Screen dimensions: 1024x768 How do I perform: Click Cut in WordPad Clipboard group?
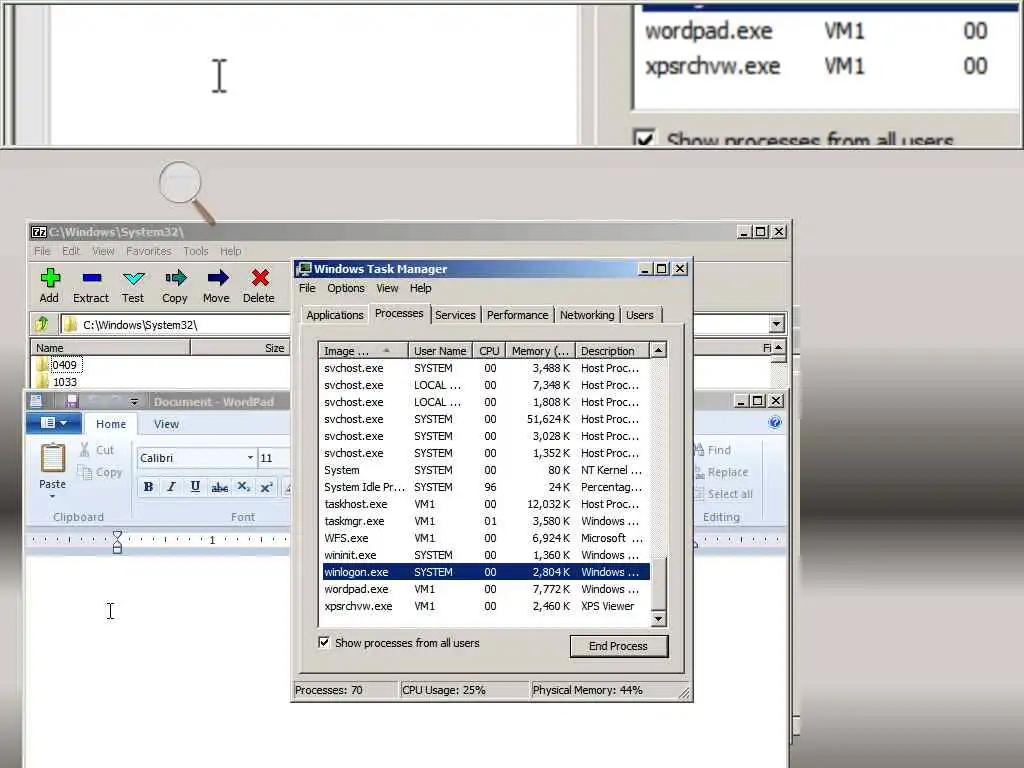click(97, 450)
